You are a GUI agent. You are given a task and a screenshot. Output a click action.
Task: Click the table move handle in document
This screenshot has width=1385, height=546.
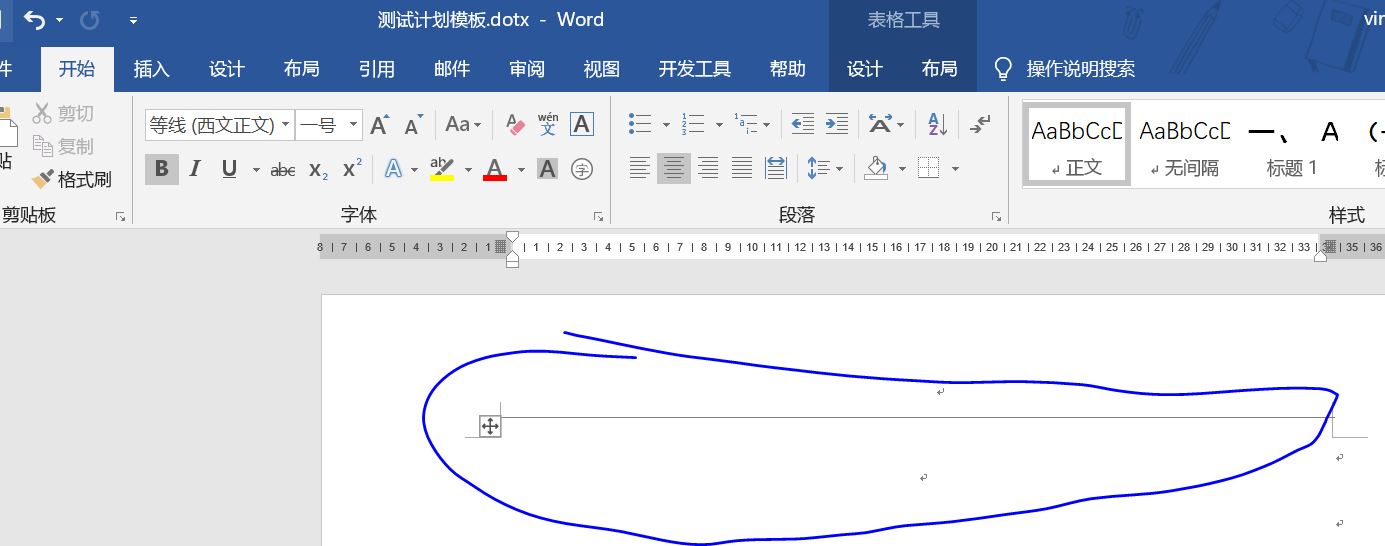pos(490,427)
